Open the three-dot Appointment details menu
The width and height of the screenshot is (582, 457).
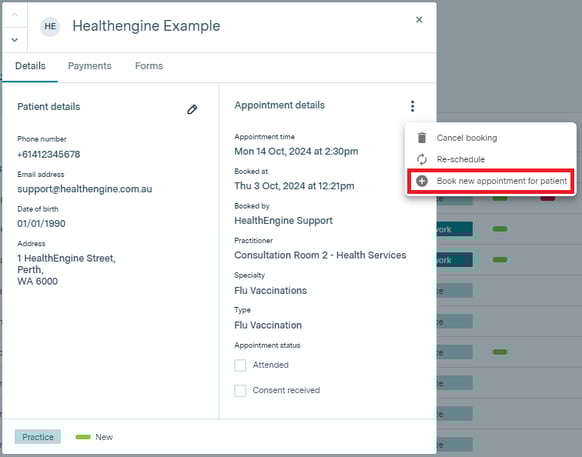[412, 106]
